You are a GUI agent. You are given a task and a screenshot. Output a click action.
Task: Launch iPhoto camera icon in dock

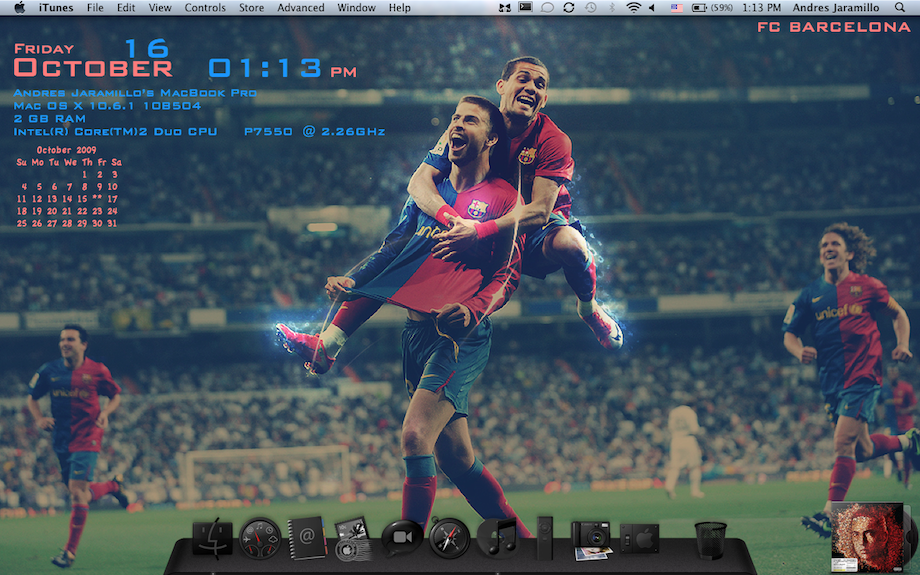coord(591,540)
